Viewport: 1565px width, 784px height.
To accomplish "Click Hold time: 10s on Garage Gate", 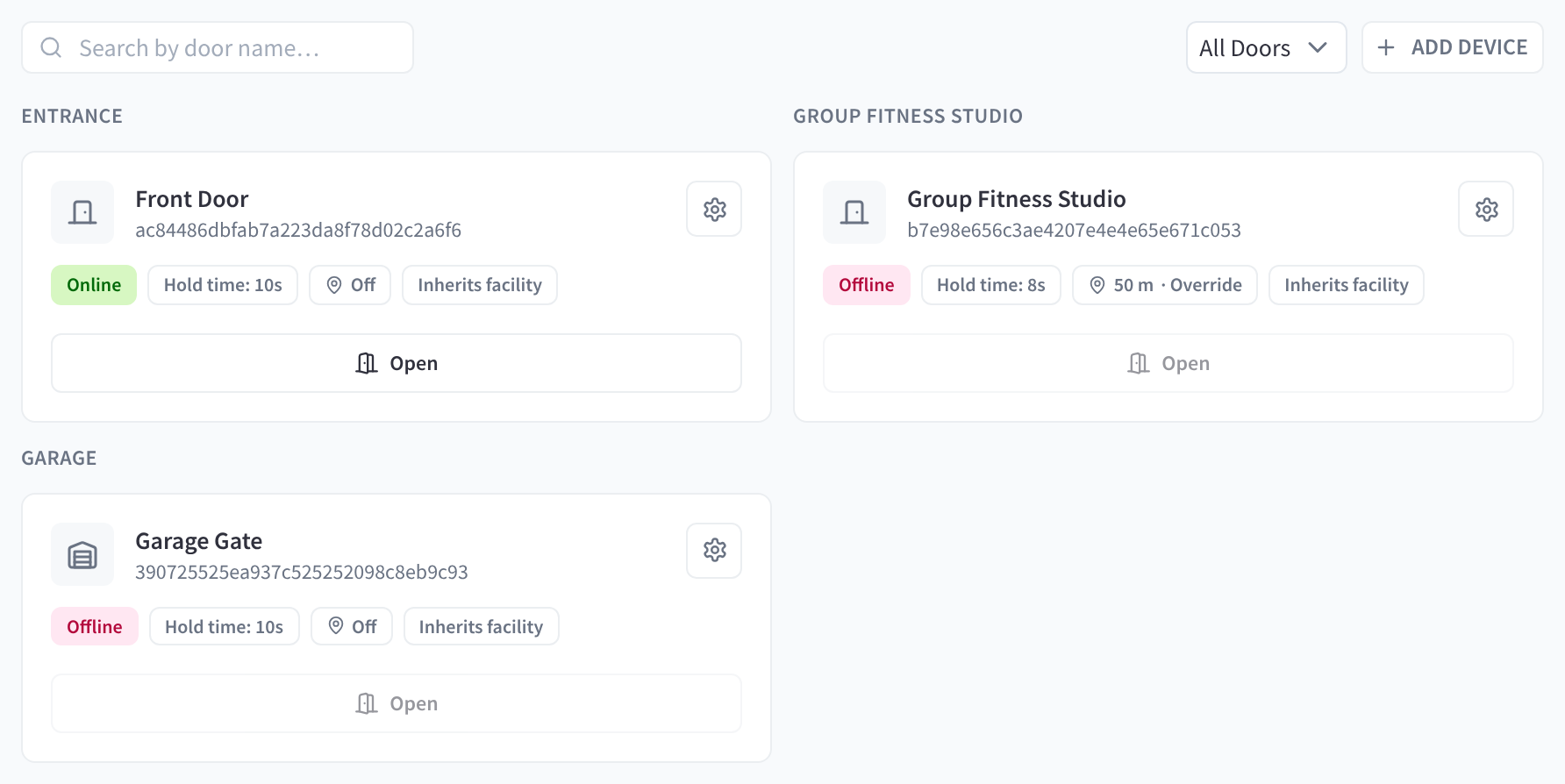I will (225, 626).
